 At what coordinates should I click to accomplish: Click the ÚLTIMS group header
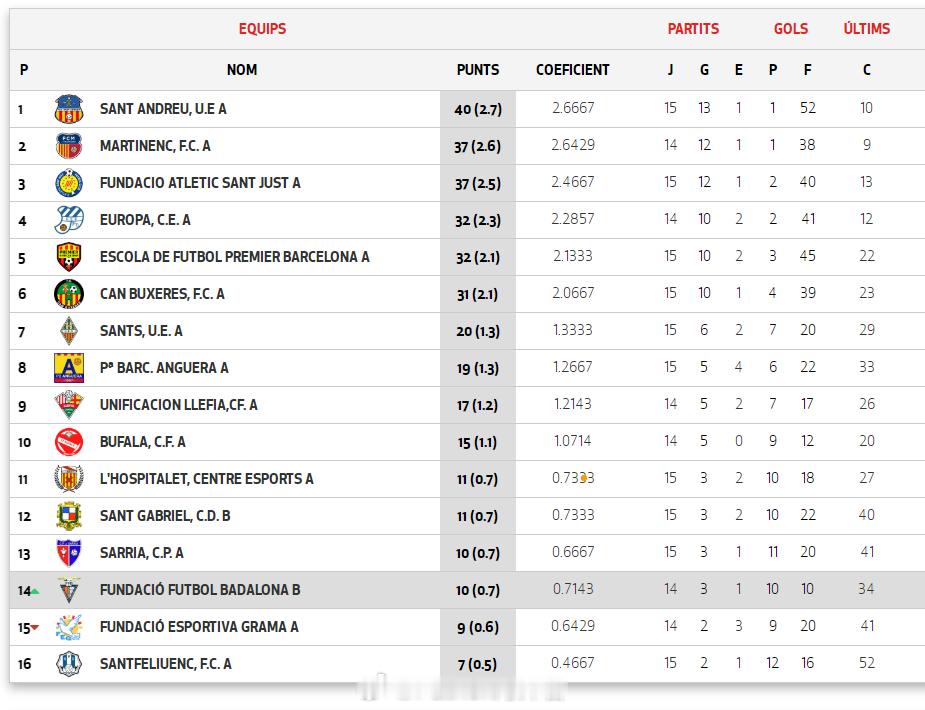pyautogui.click(x=867, y=28)
